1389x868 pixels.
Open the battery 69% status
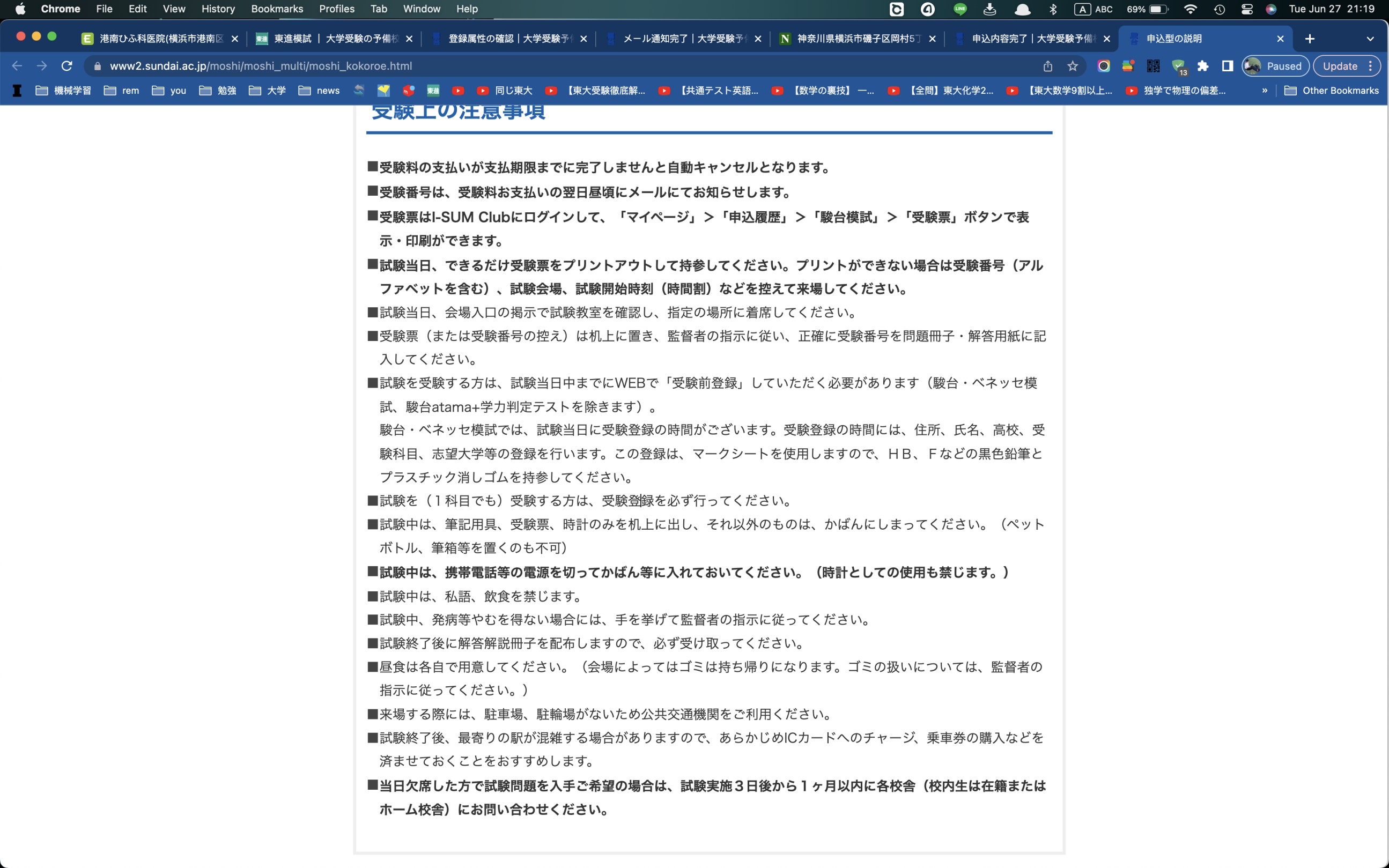pyautogui.click(x=1147, y=9)
